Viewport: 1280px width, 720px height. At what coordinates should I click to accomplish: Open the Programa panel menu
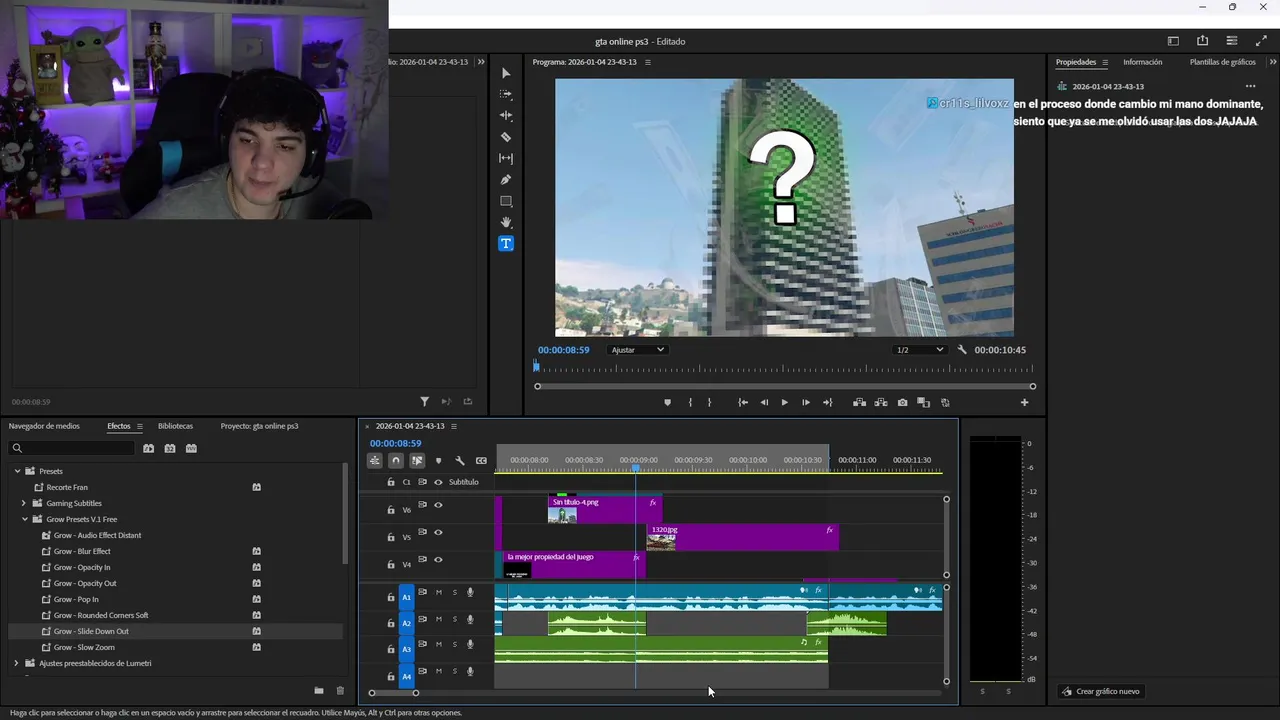pyautogui.click(x=647, y=62)
